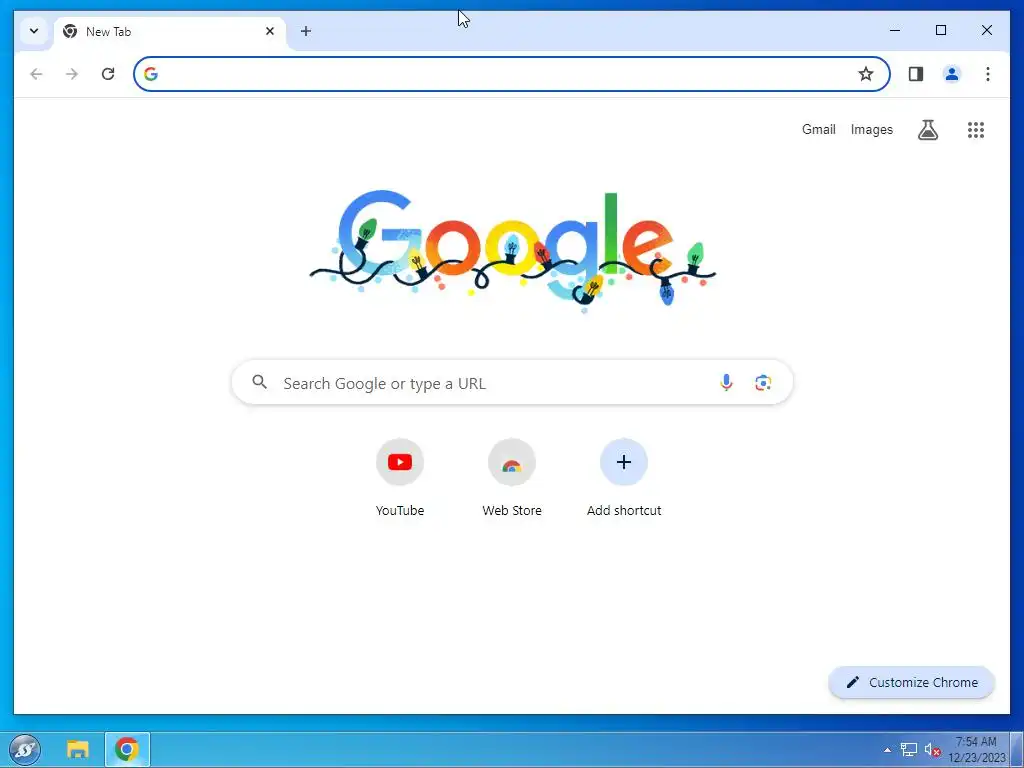
Task: Click the Google holiday lights doodle
Action: [513, 251]
